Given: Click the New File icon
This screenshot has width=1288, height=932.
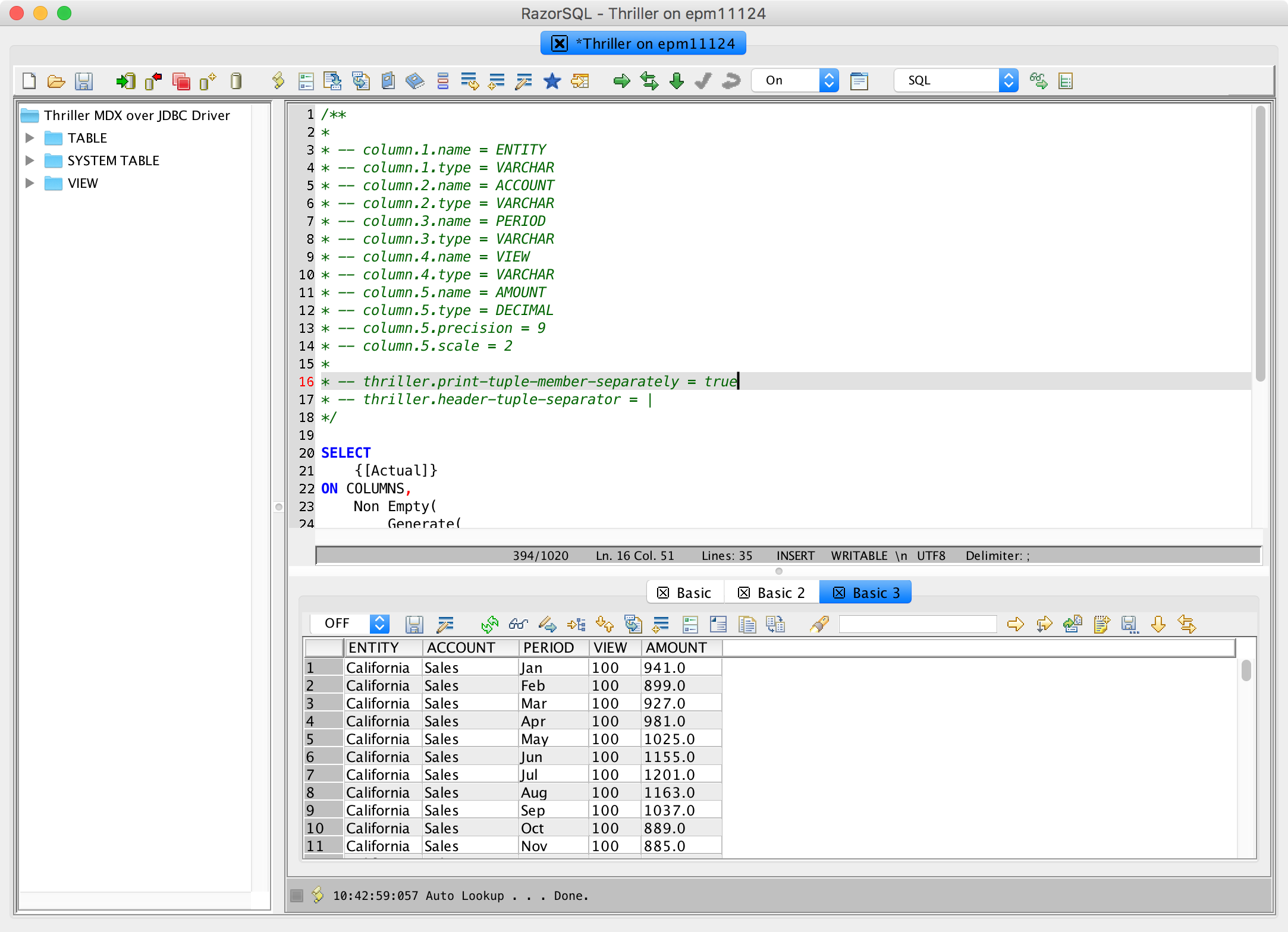Looking at the screenshot, I should tap(29, 81).
